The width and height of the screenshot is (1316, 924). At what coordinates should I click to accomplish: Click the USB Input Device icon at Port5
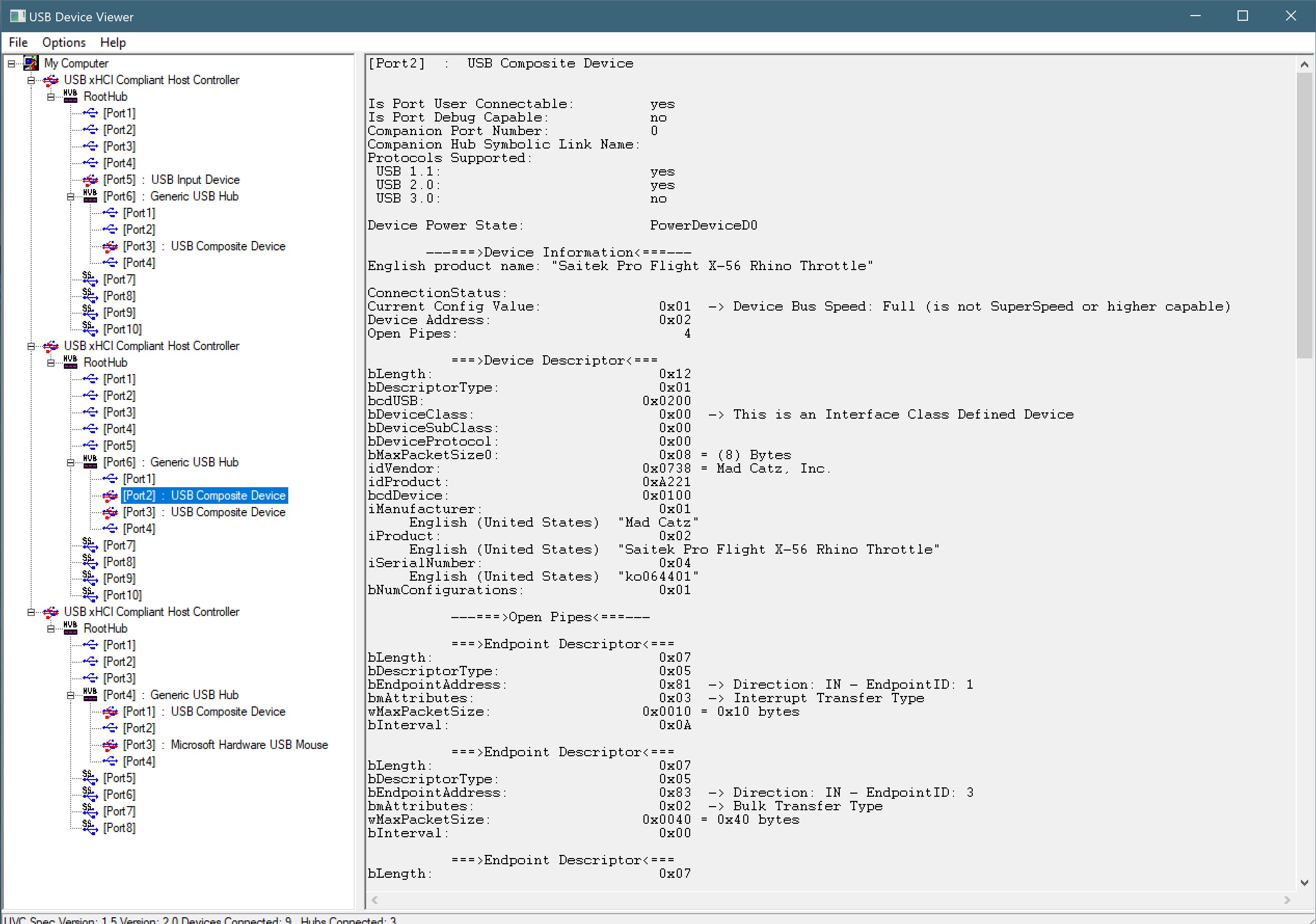(x=90, y=180)
